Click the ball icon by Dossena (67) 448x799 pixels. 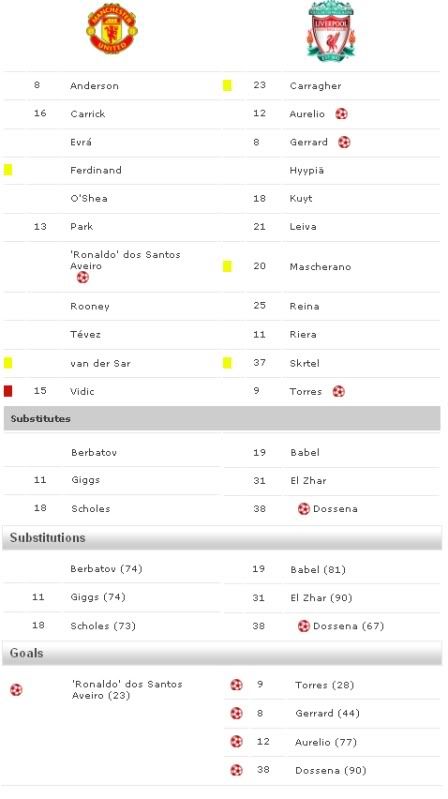(304, 626)
